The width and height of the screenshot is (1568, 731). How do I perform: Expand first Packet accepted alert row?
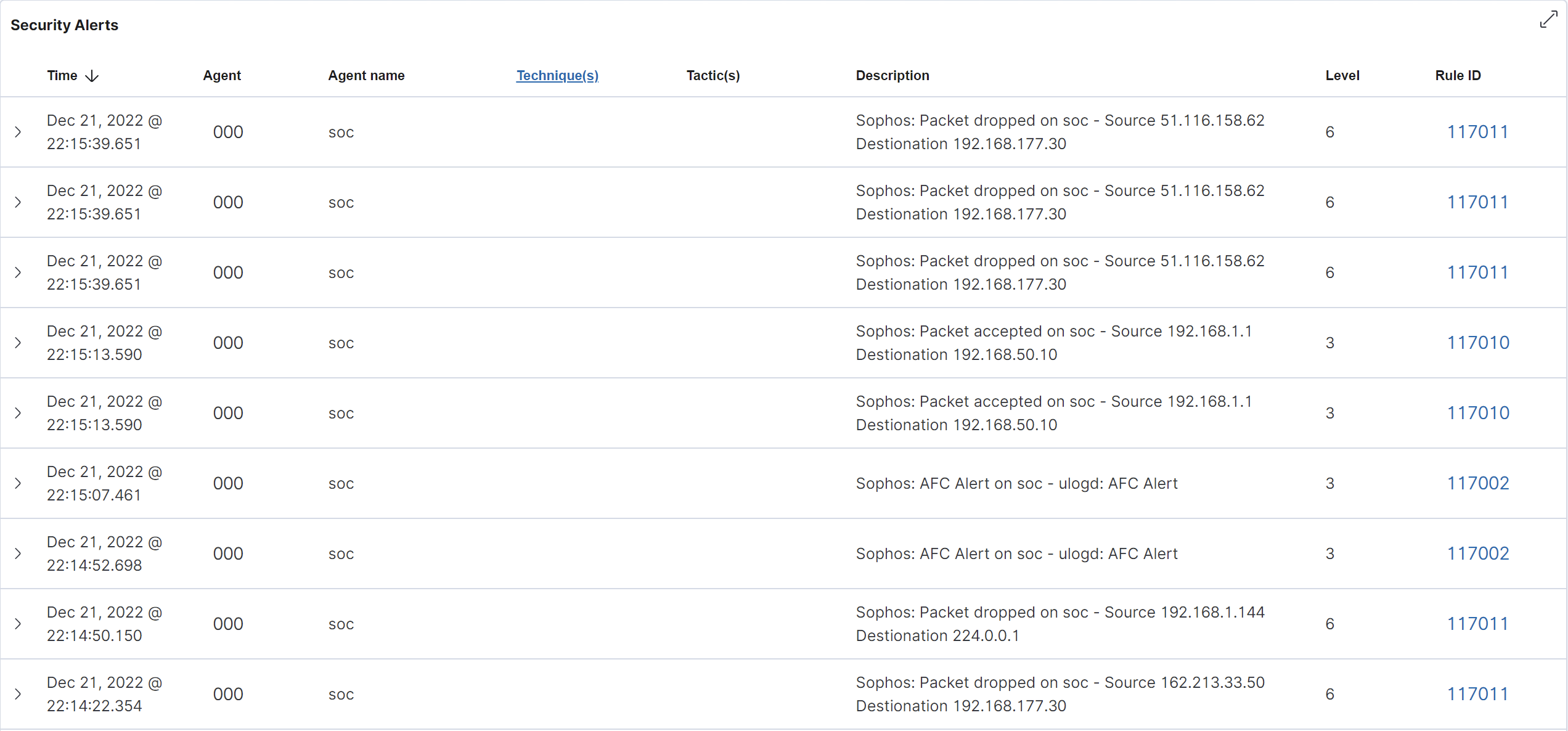(18, 343)
